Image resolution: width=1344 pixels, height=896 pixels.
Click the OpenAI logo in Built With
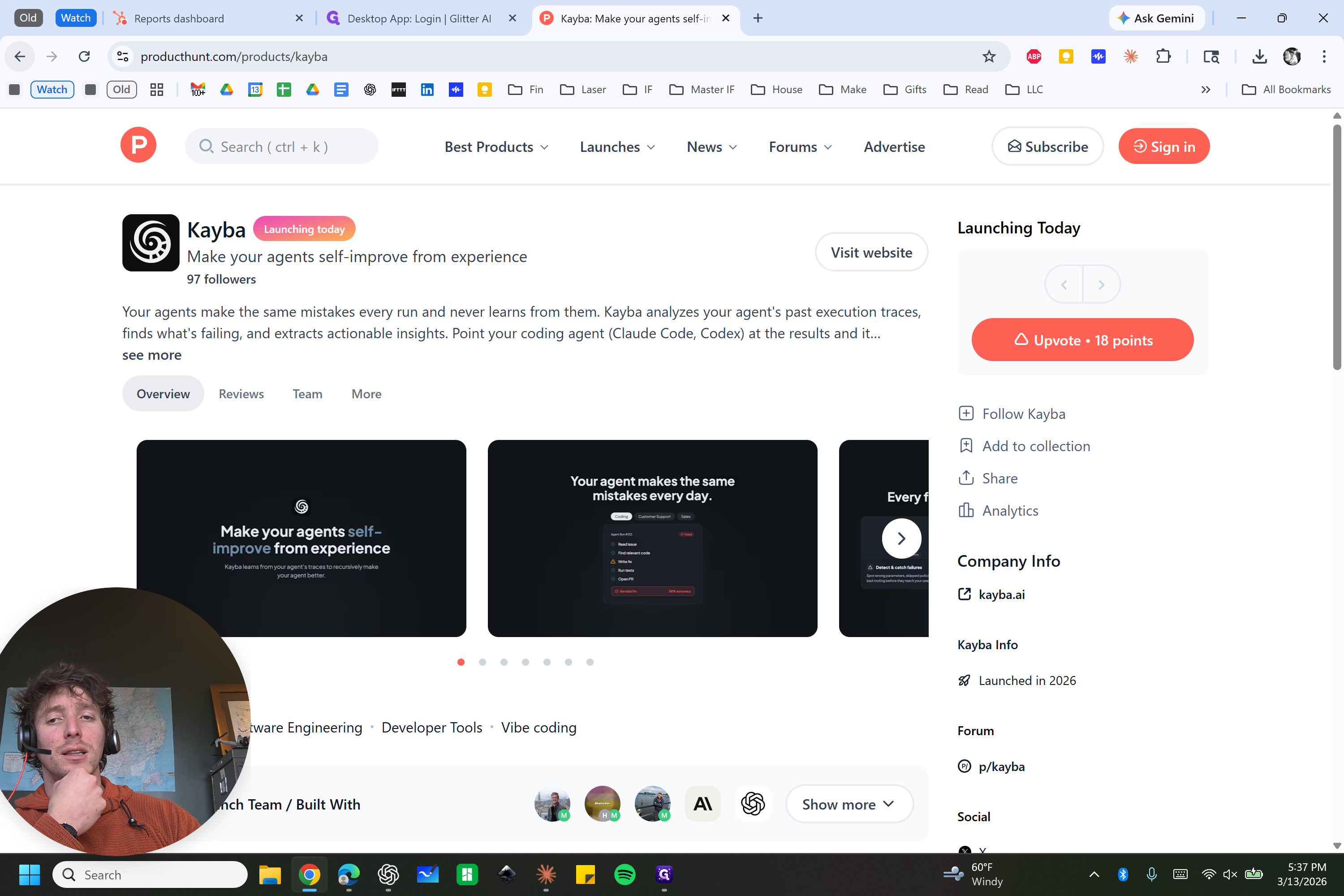(x=753, y=804)
